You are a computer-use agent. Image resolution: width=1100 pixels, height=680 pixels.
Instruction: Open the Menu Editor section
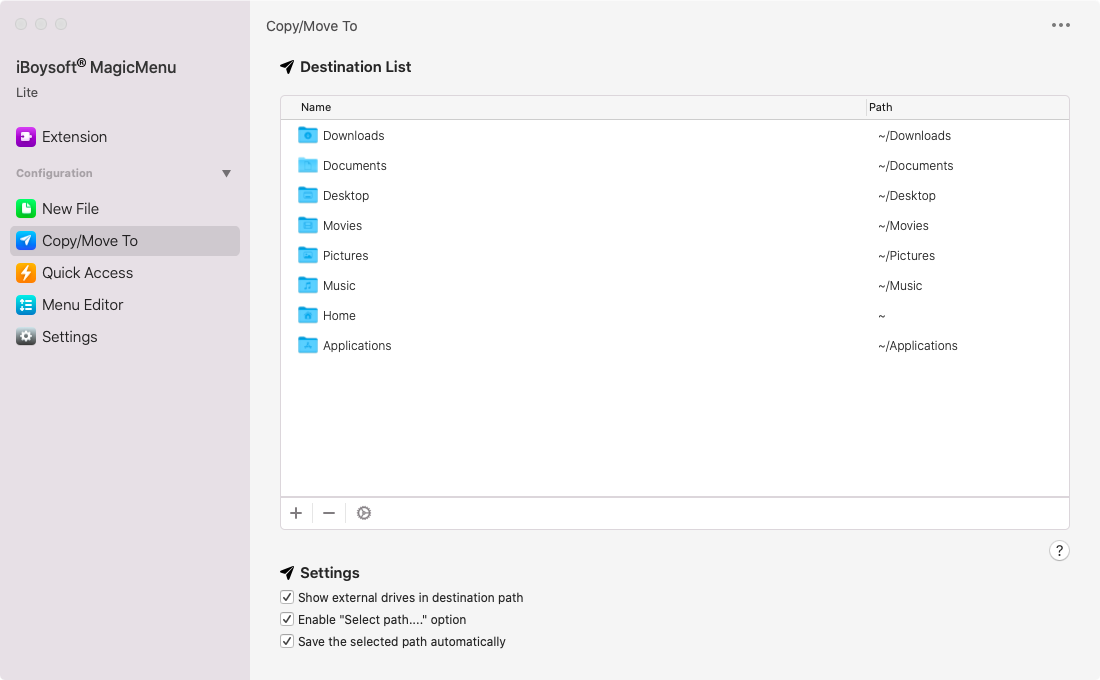125,305
